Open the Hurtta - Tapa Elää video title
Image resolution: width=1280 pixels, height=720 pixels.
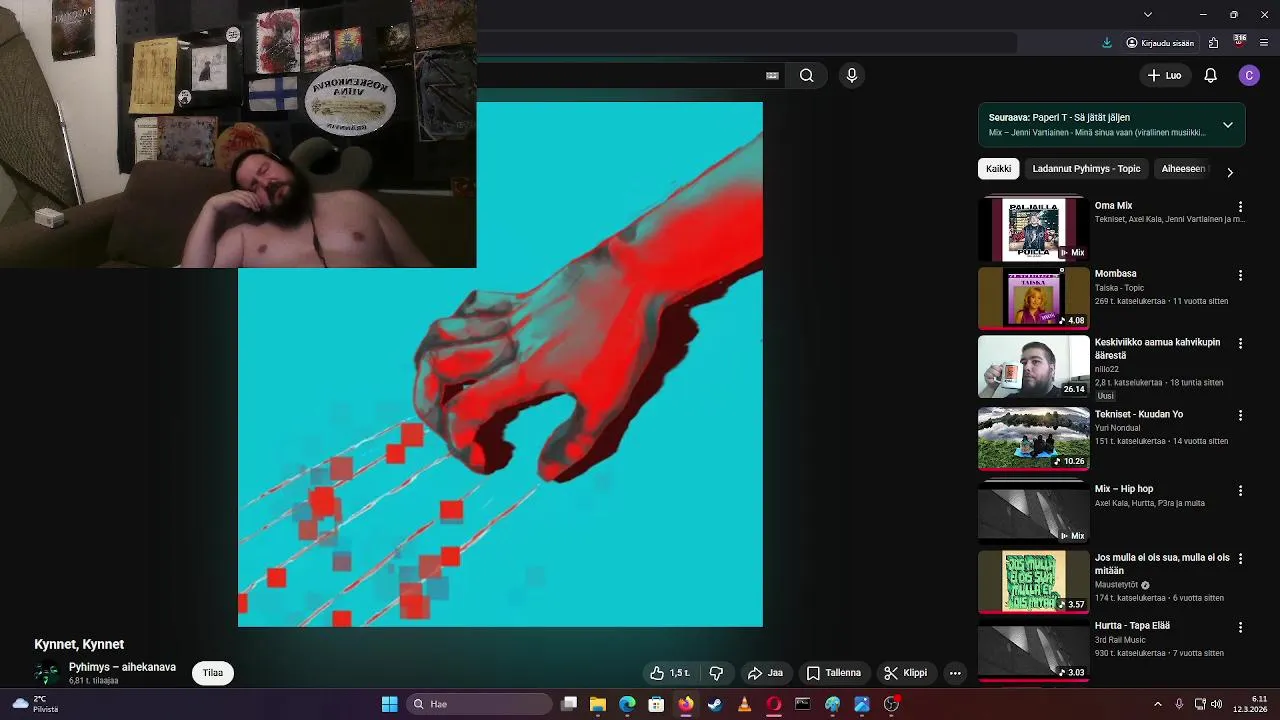coord(1132,626)
